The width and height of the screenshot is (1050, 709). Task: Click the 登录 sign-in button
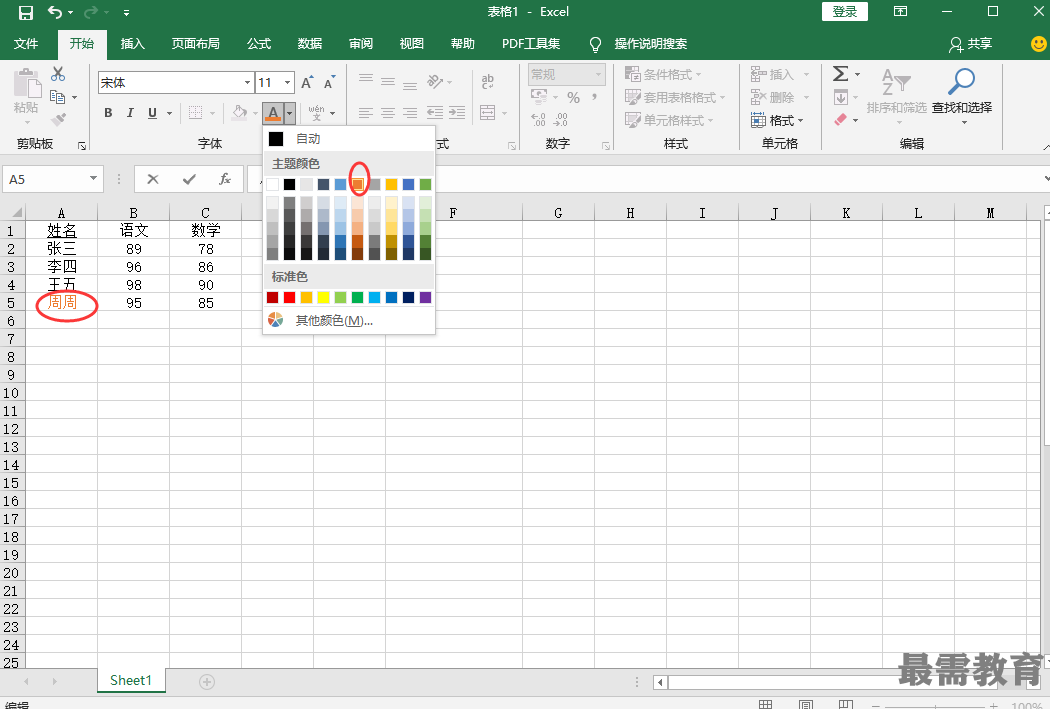(844, 11)
